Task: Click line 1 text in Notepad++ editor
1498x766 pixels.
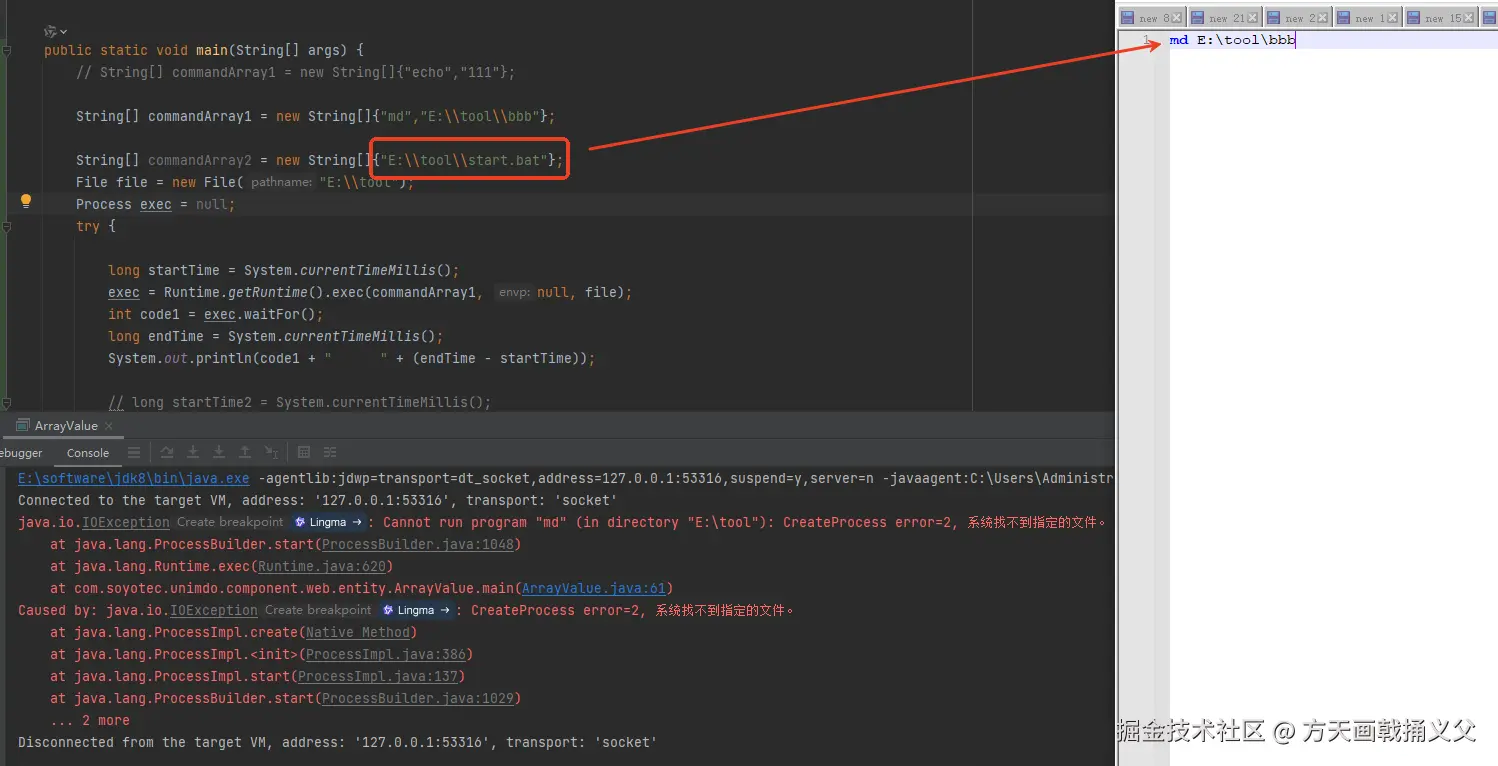Action: click(1232, 40)
